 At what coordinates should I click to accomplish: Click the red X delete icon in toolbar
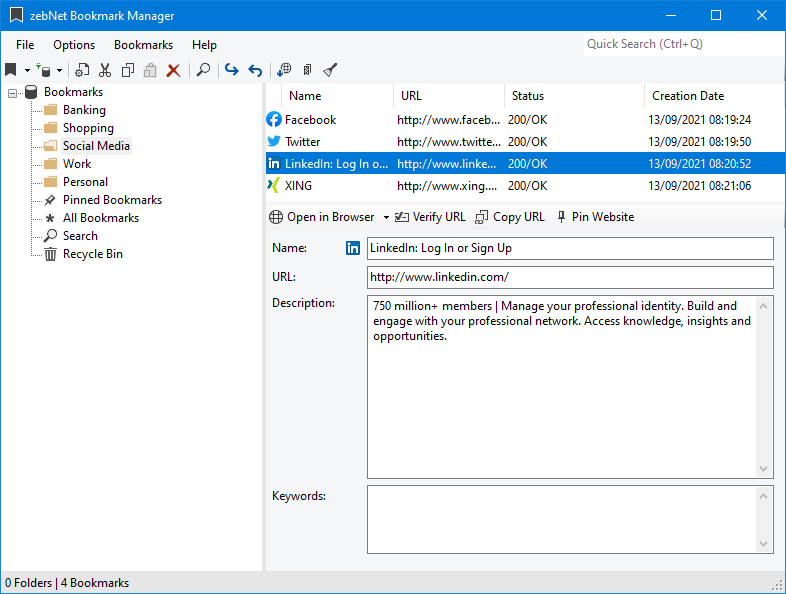coord(173,70)
